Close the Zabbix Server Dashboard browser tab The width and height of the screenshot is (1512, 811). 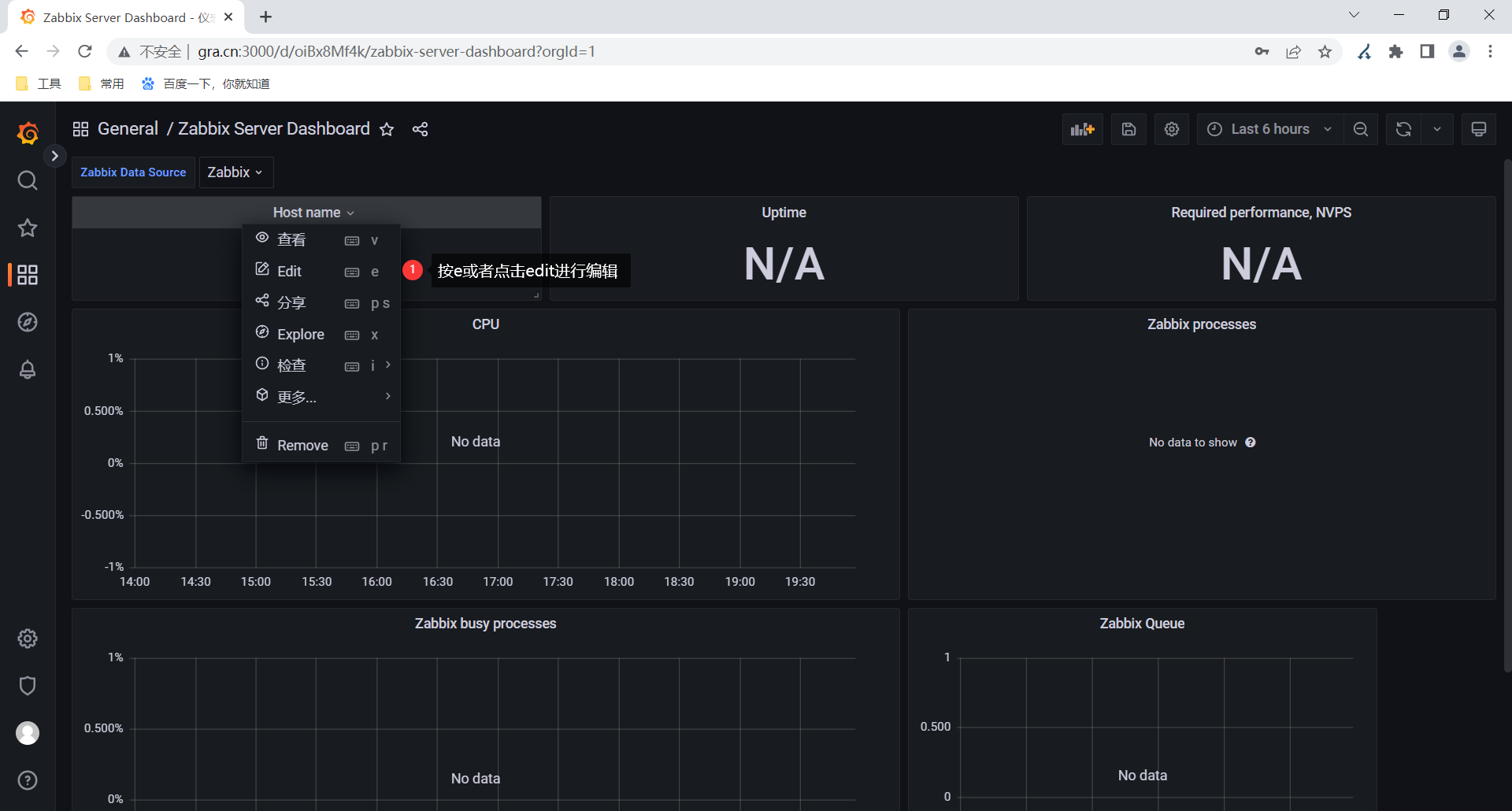228,17
